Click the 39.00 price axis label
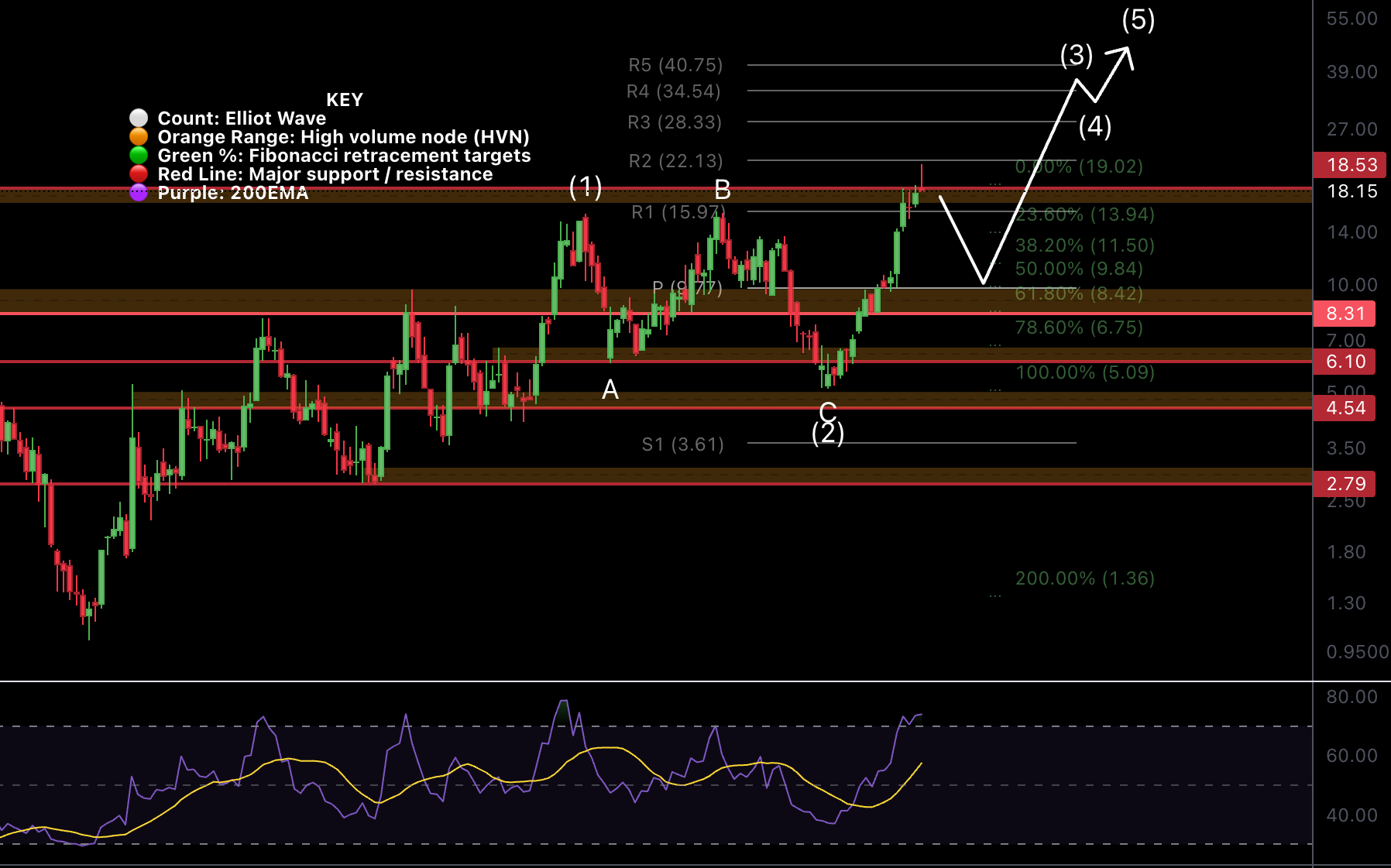This screenshot has height=868, width=1391. click(x=1352, y=72)
